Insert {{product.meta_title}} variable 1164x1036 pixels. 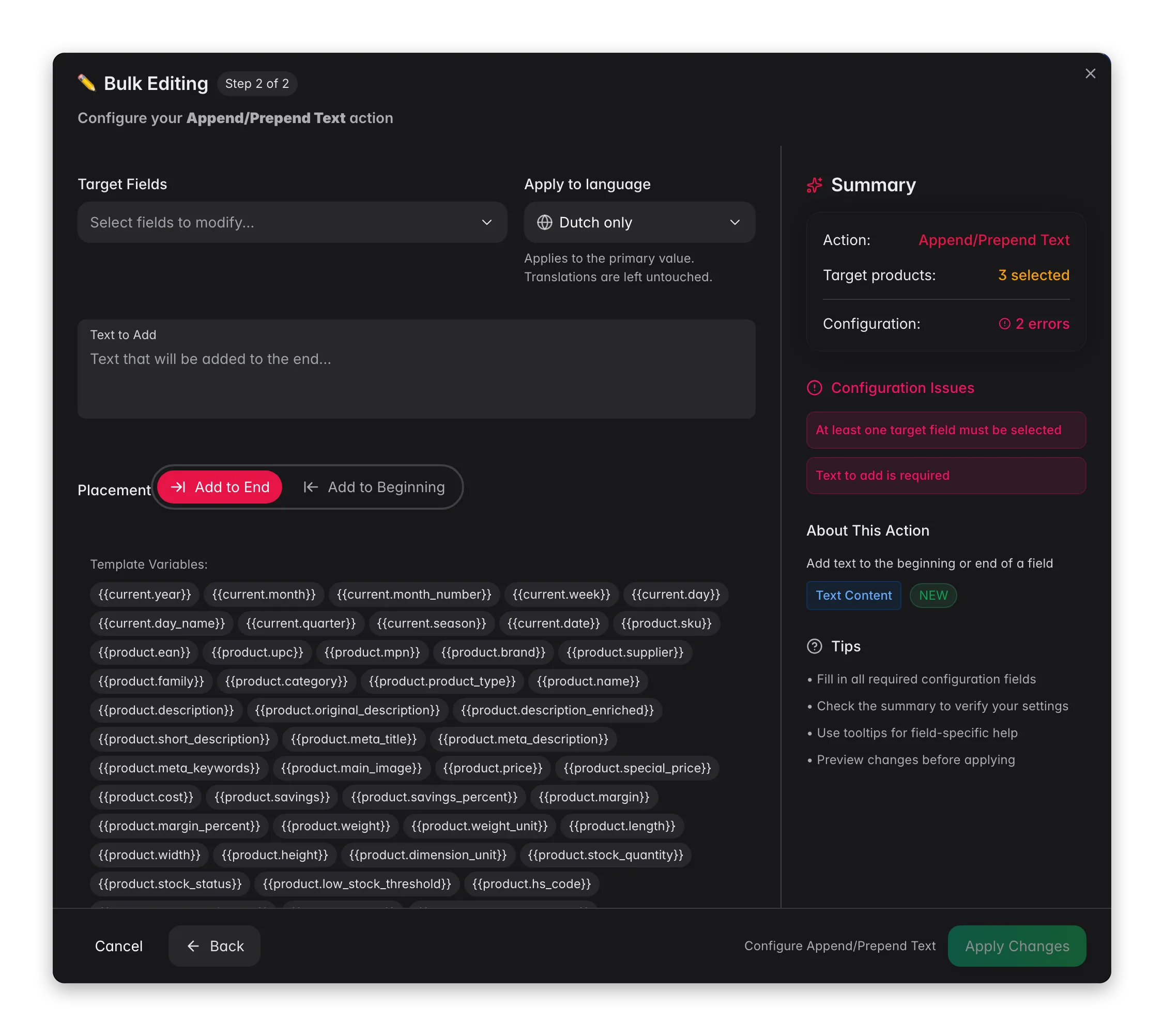pyautogui.click(x=354, y=739)
